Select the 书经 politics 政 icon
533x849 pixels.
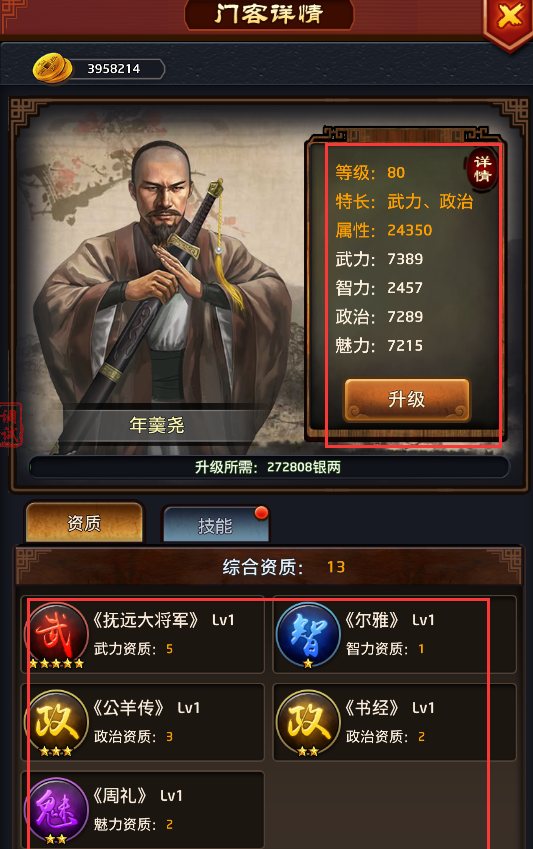(308, 721)
